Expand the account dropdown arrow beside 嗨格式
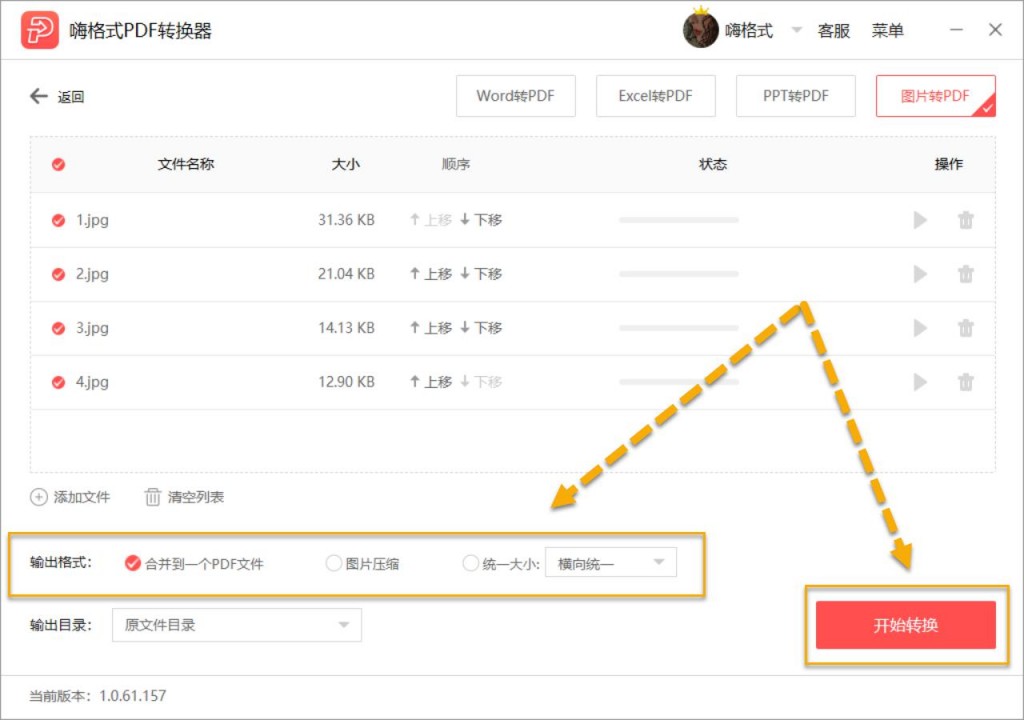 (x=797, y=29)
